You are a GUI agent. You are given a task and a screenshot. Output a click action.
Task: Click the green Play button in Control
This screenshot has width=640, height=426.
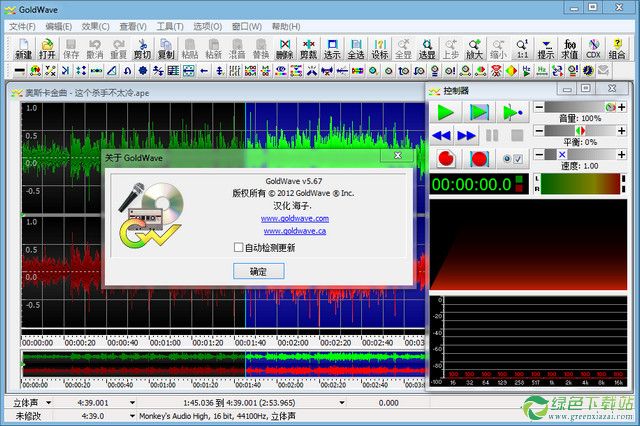[x=446, y=112]
